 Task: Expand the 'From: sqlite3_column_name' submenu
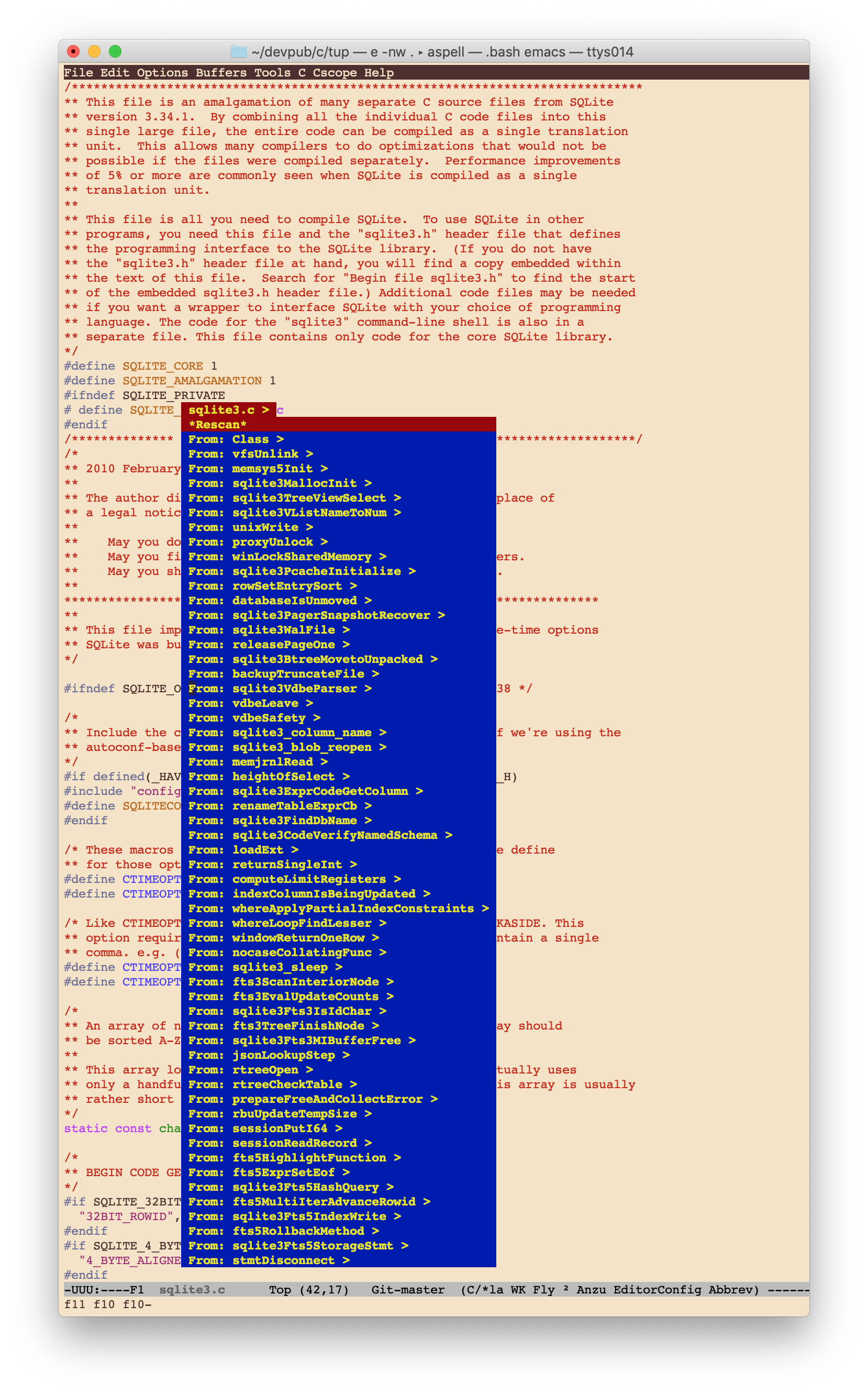[339, 733]
